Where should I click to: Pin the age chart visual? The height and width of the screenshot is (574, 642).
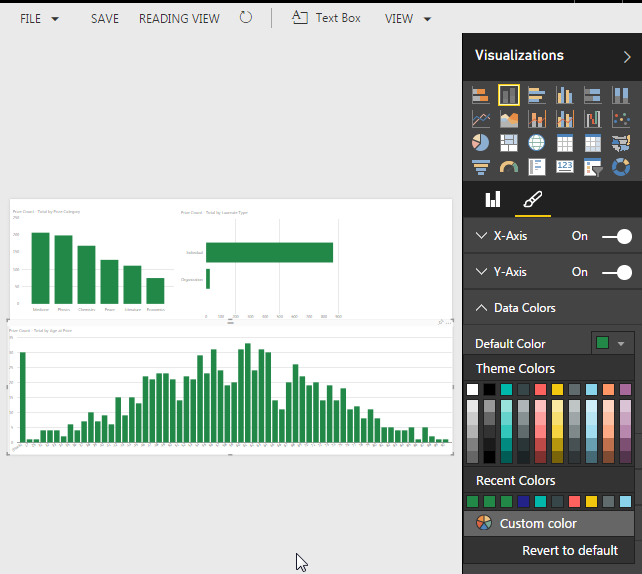441,323
